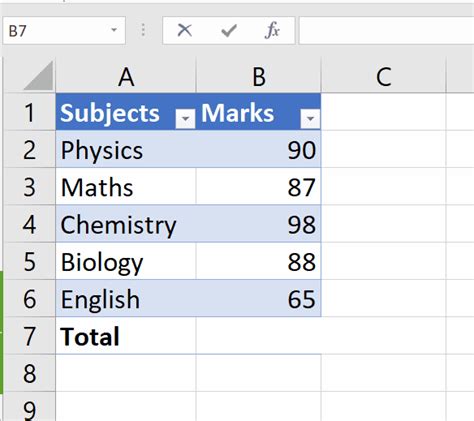Viewport: 474px width, 421px height.
Task: Open the Marks column filter dropdown
Action: (x=310, y=118)
